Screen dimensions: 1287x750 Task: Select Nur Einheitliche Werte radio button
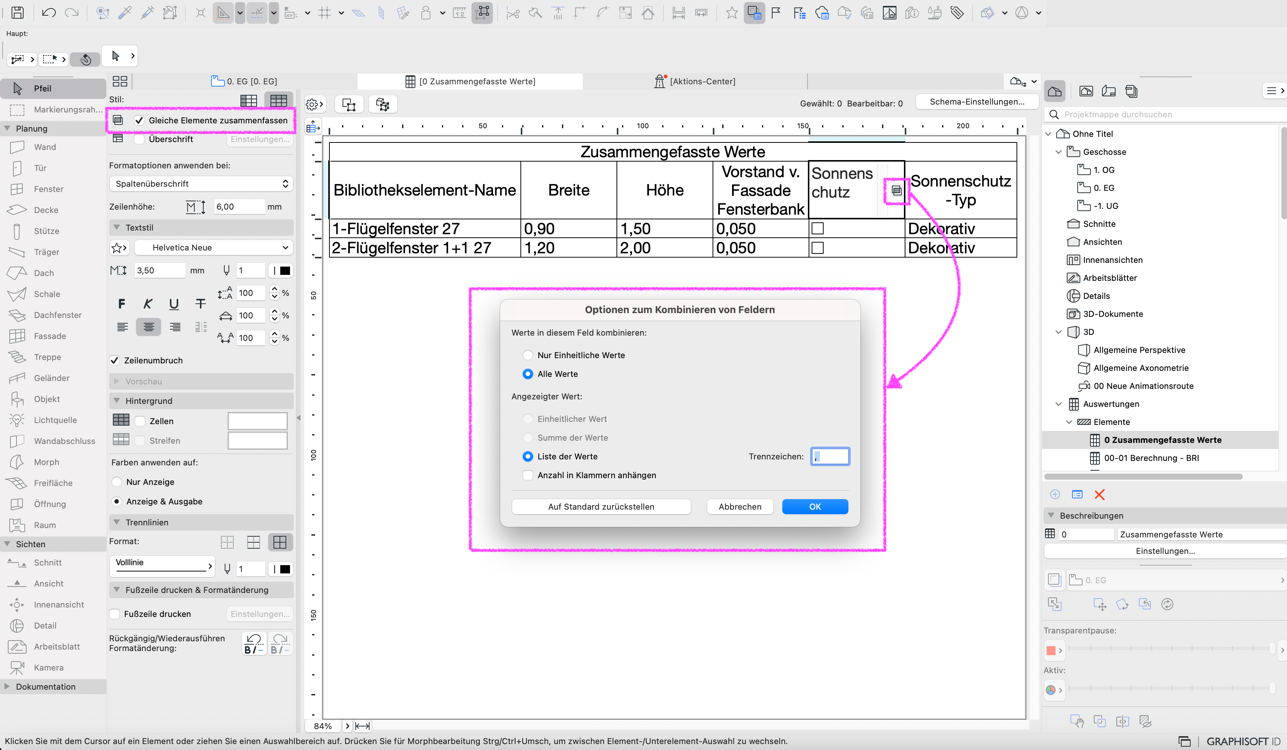click(x=528, y=355)
